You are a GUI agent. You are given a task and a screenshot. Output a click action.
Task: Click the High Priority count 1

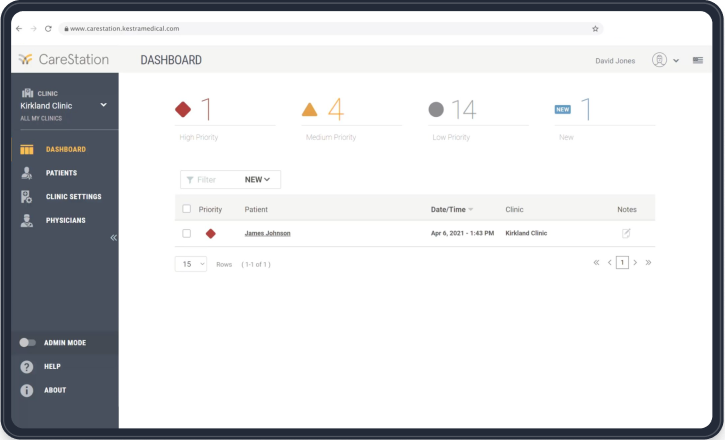[206, 110]
